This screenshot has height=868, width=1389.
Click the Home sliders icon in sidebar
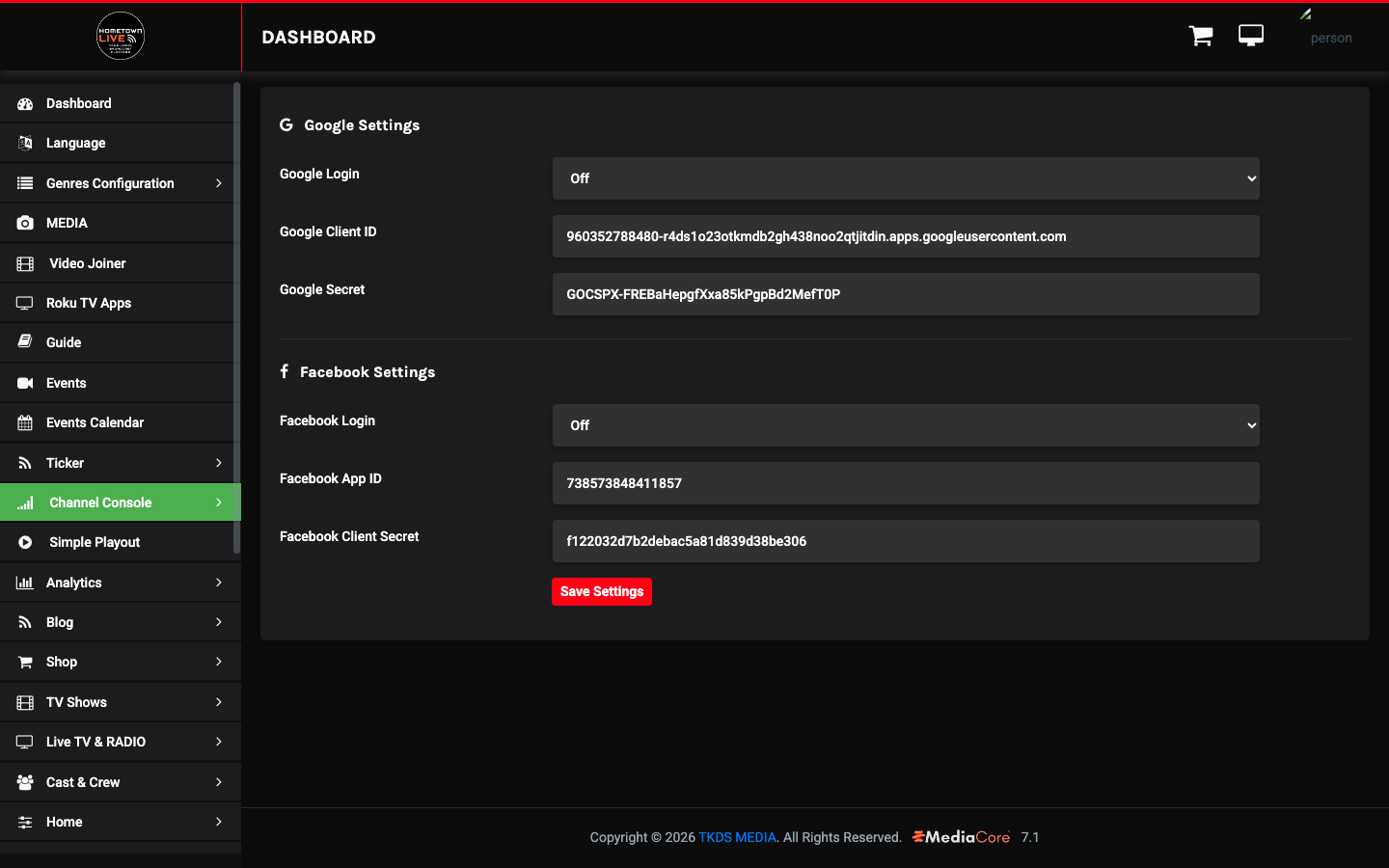25,822
